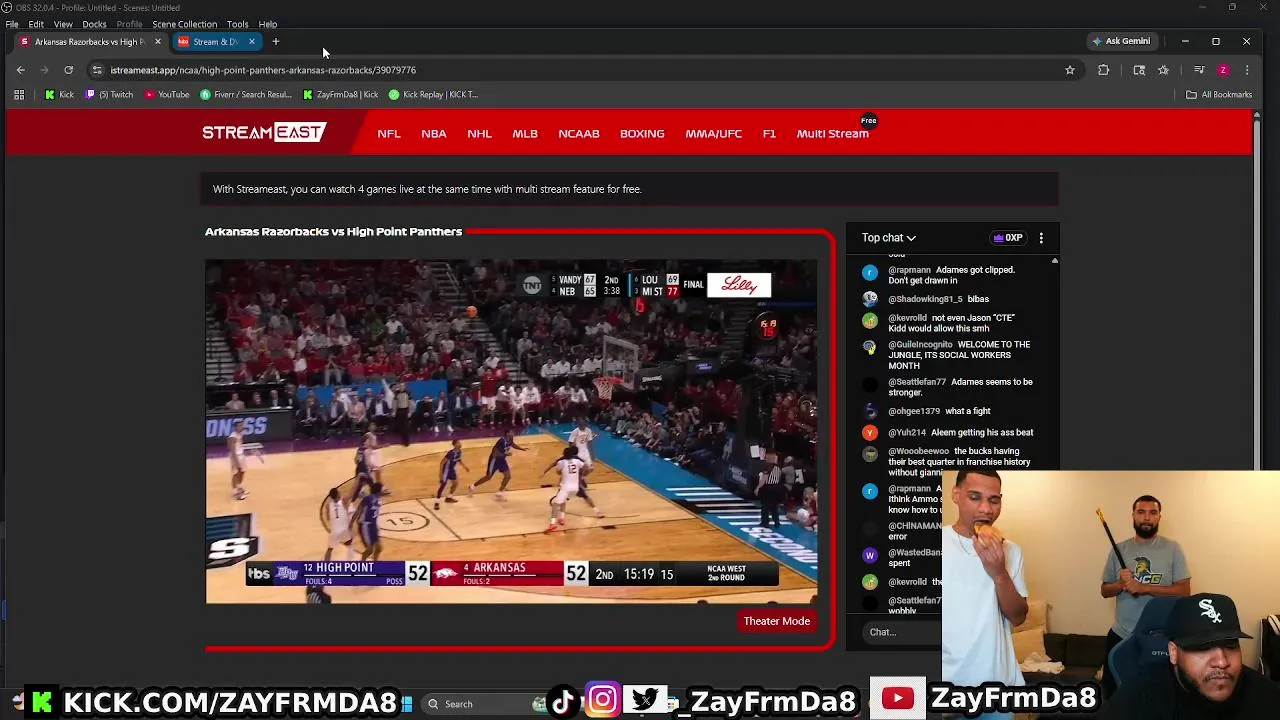
Task: Open the MLB section
Action: point(525,134)
